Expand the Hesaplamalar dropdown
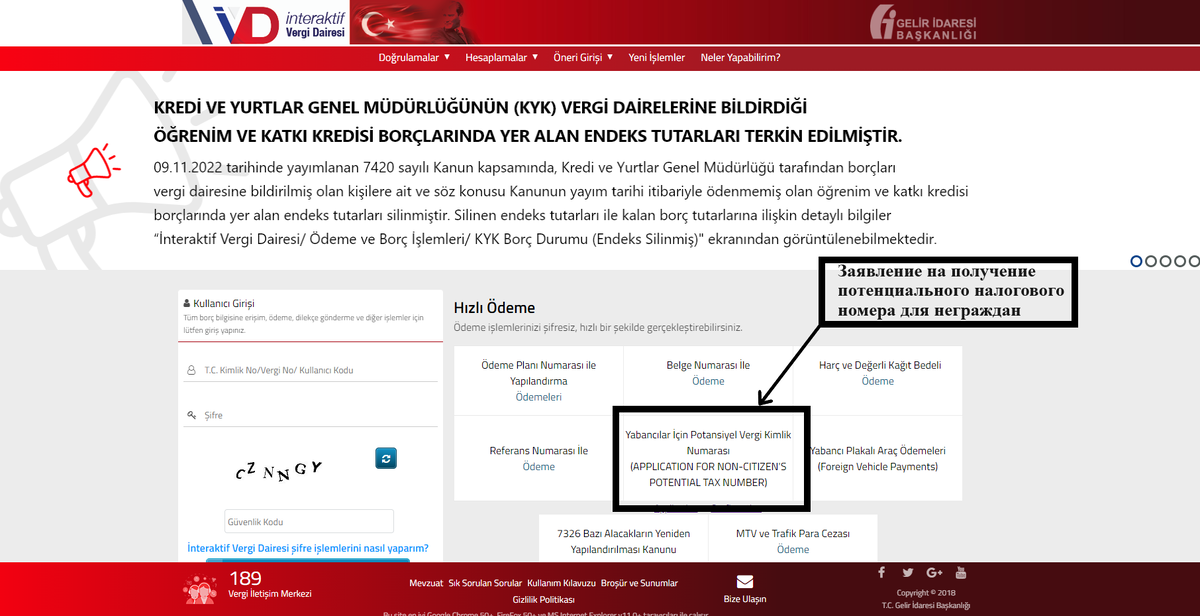The image size is (1200, 616). 501,57
